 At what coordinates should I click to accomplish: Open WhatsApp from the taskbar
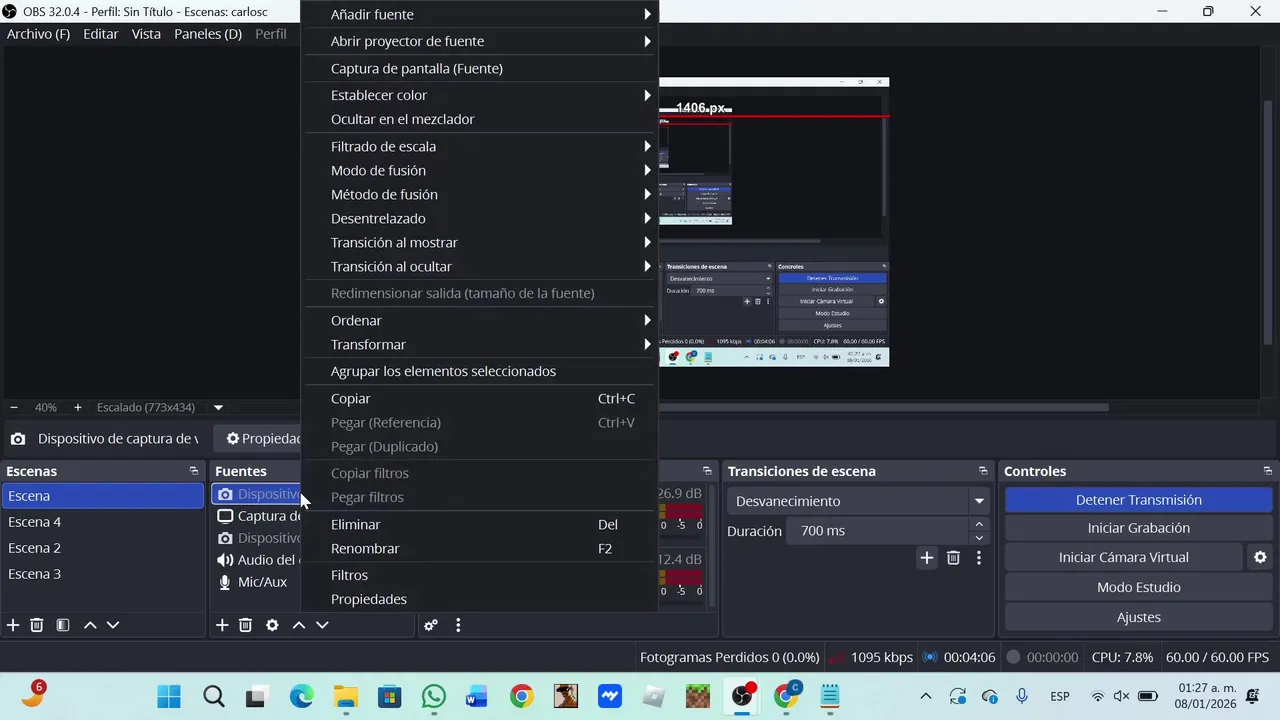pyautogui.click(x=434, y=696)
